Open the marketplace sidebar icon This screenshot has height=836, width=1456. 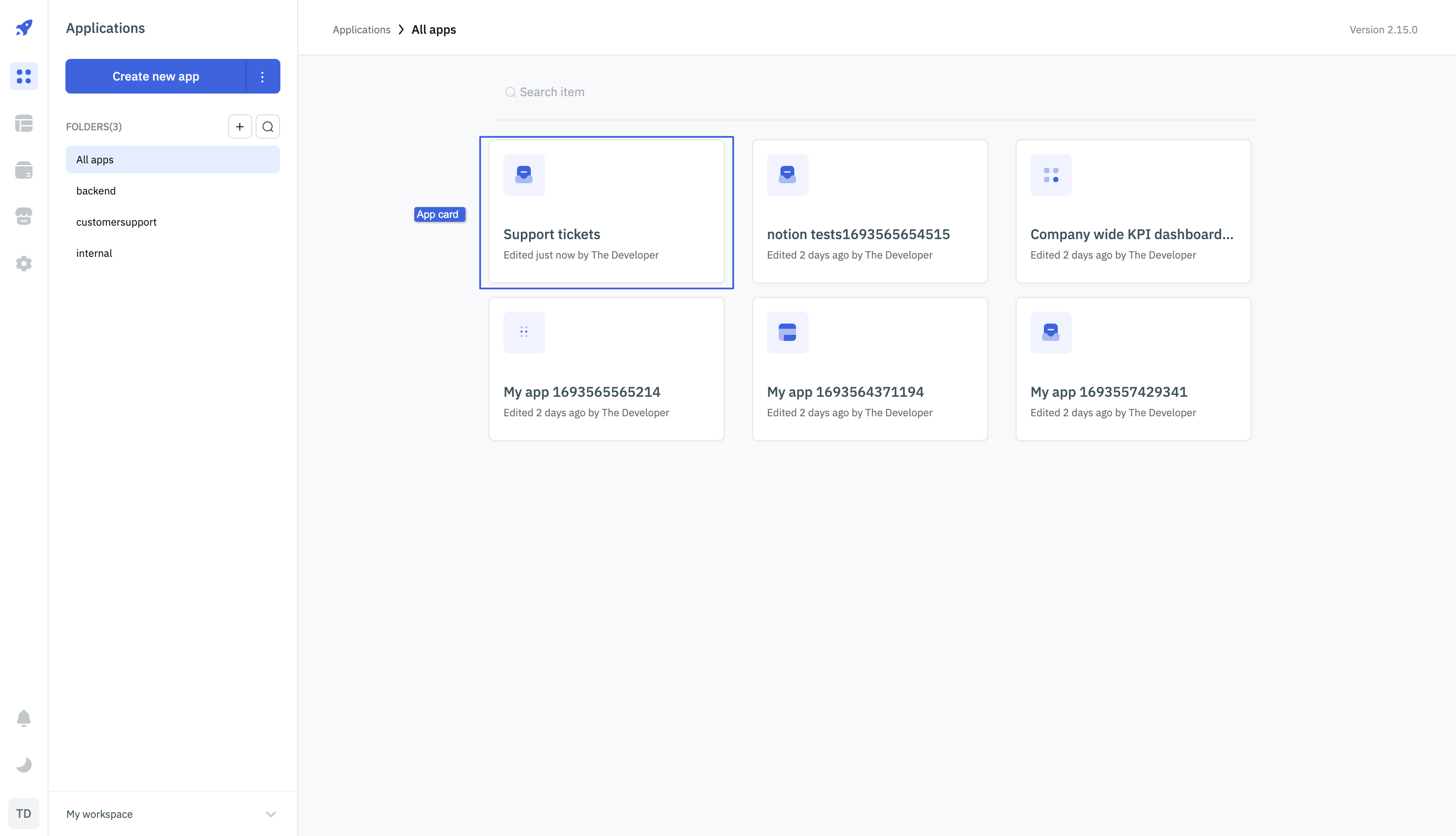point(23,217)
